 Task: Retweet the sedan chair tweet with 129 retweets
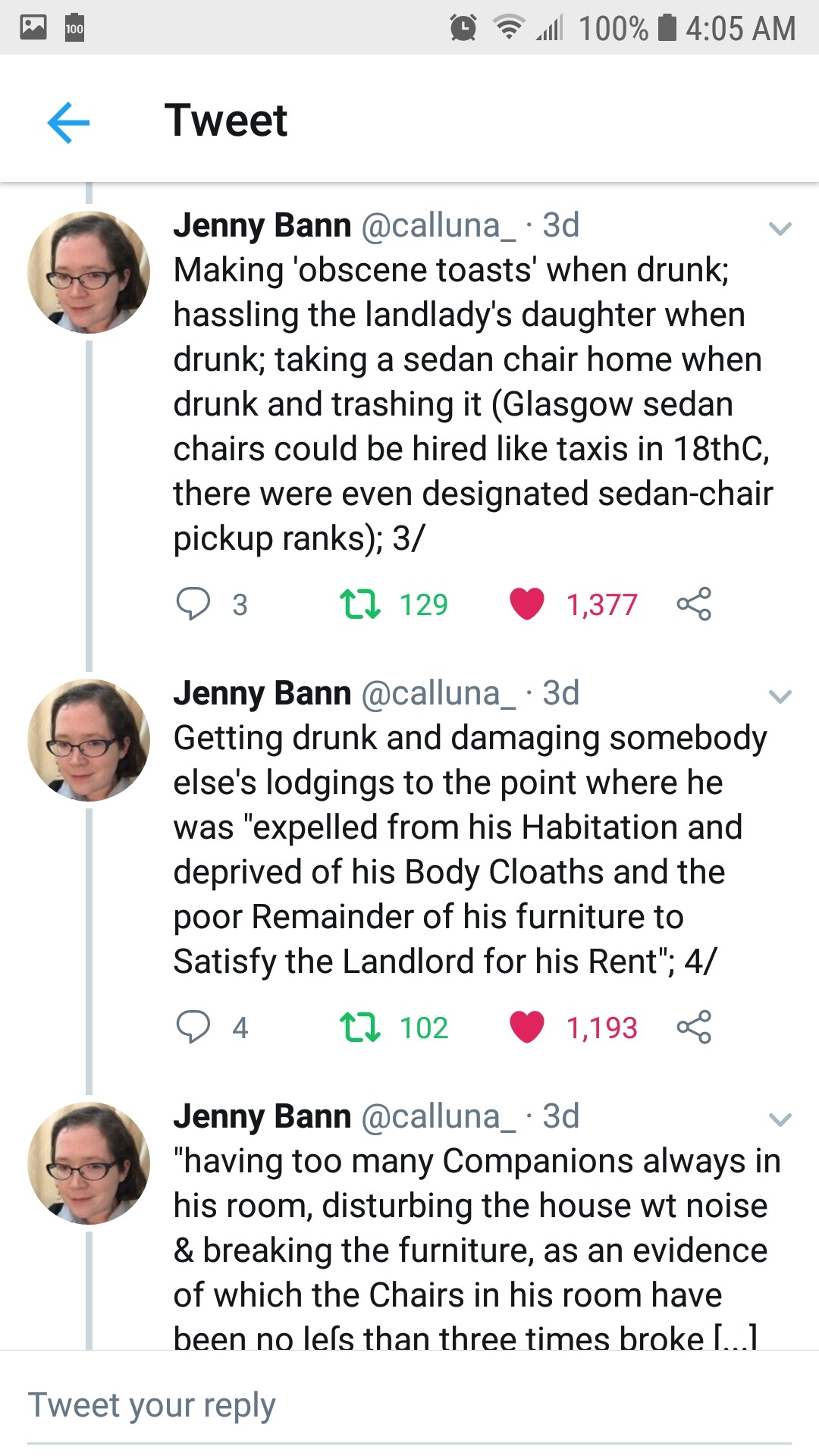click(x=360, y=604)
